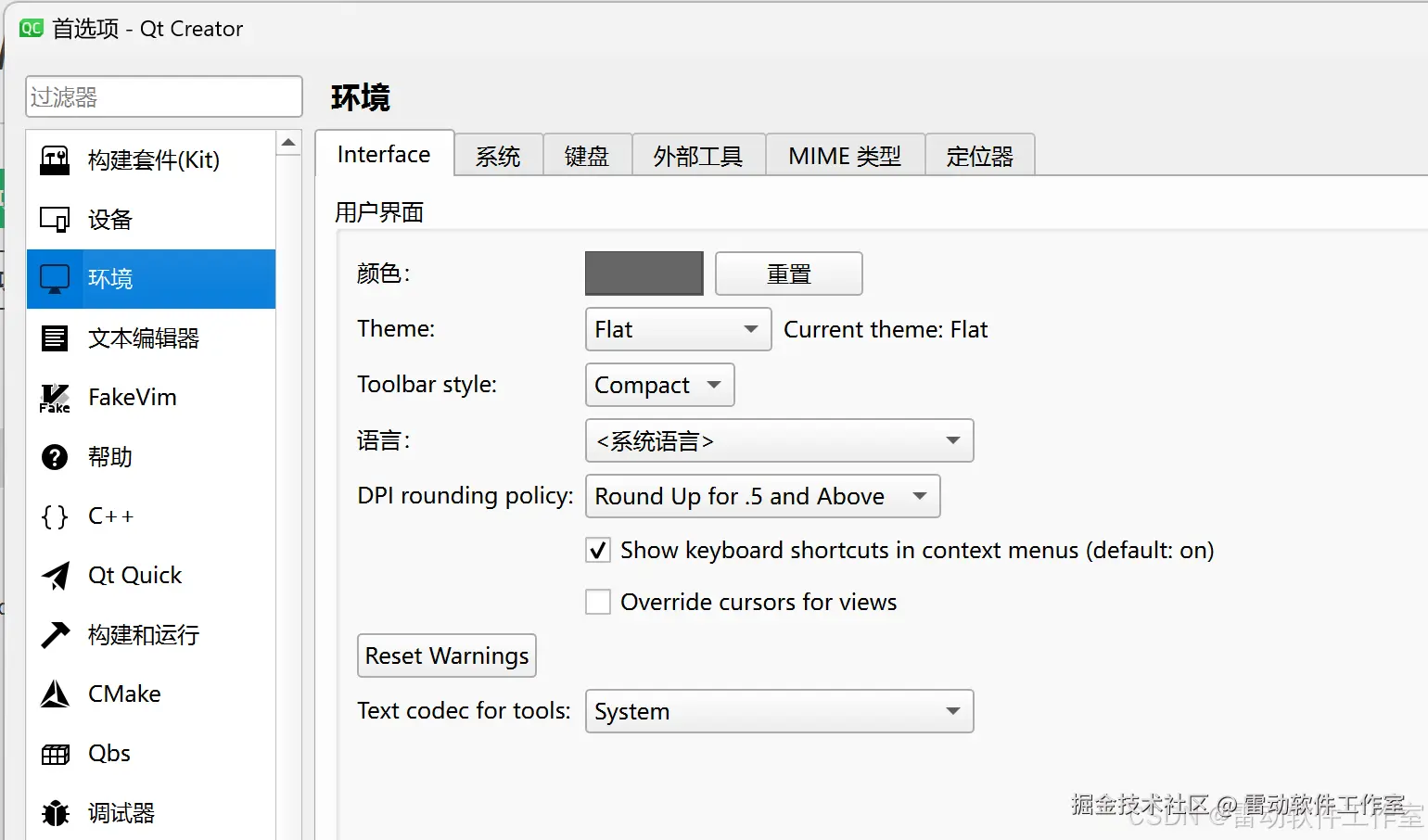Image resolution: width=1428 pixels, height=840 pixels.
Task: Click the 'Current theme: Flat' text
Action: 886,329
